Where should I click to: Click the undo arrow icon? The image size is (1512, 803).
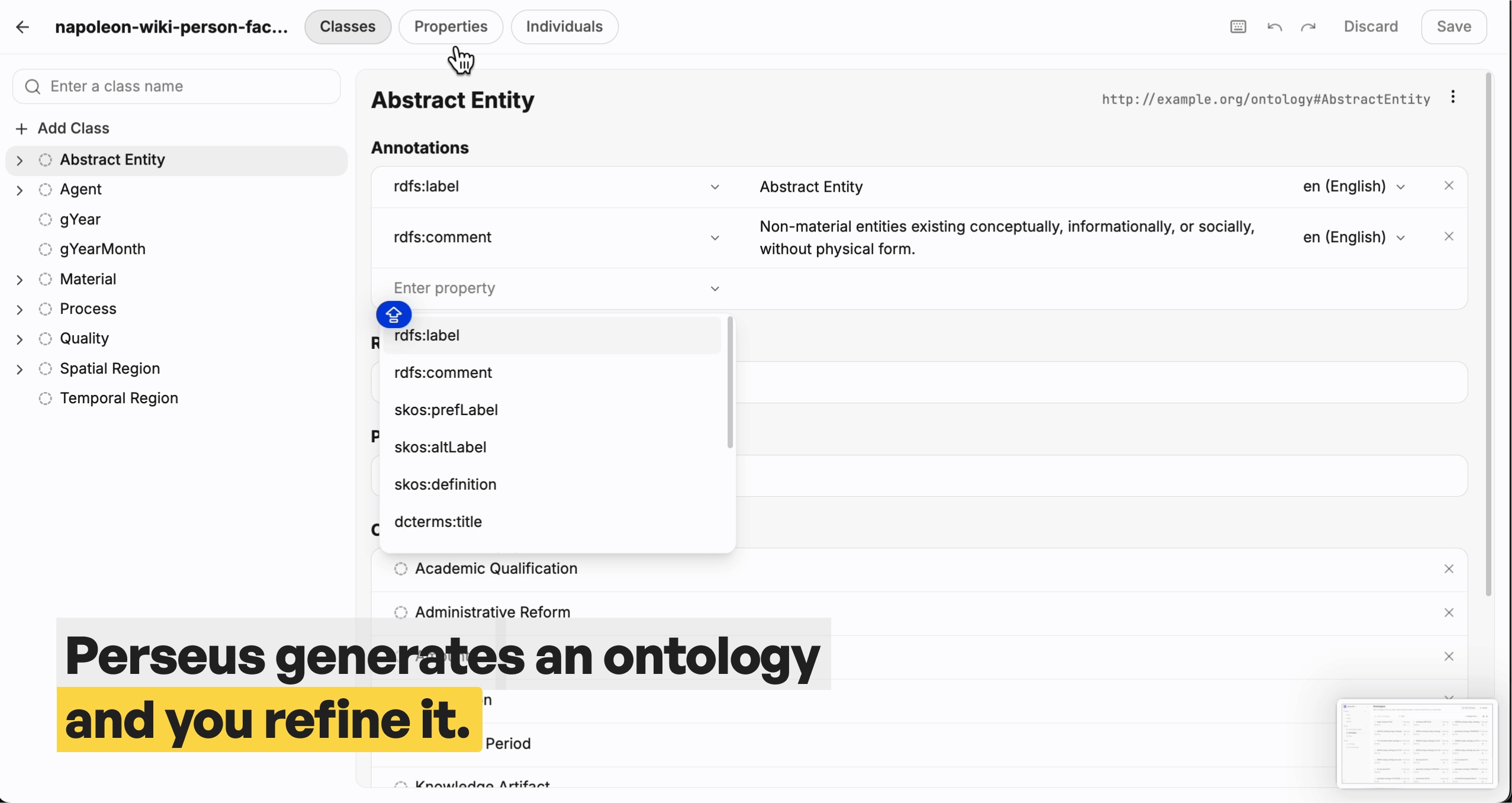(1275, 27)
